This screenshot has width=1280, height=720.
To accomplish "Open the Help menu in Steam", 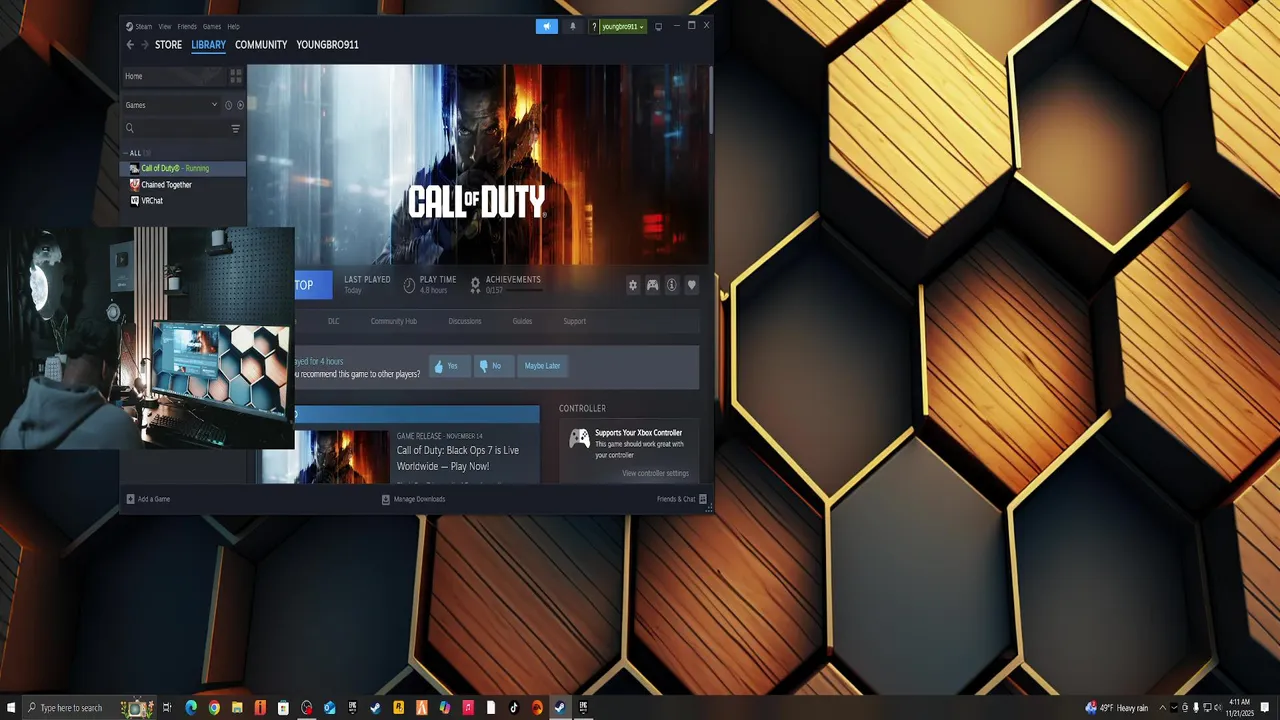I will click(x=233, y=26).
